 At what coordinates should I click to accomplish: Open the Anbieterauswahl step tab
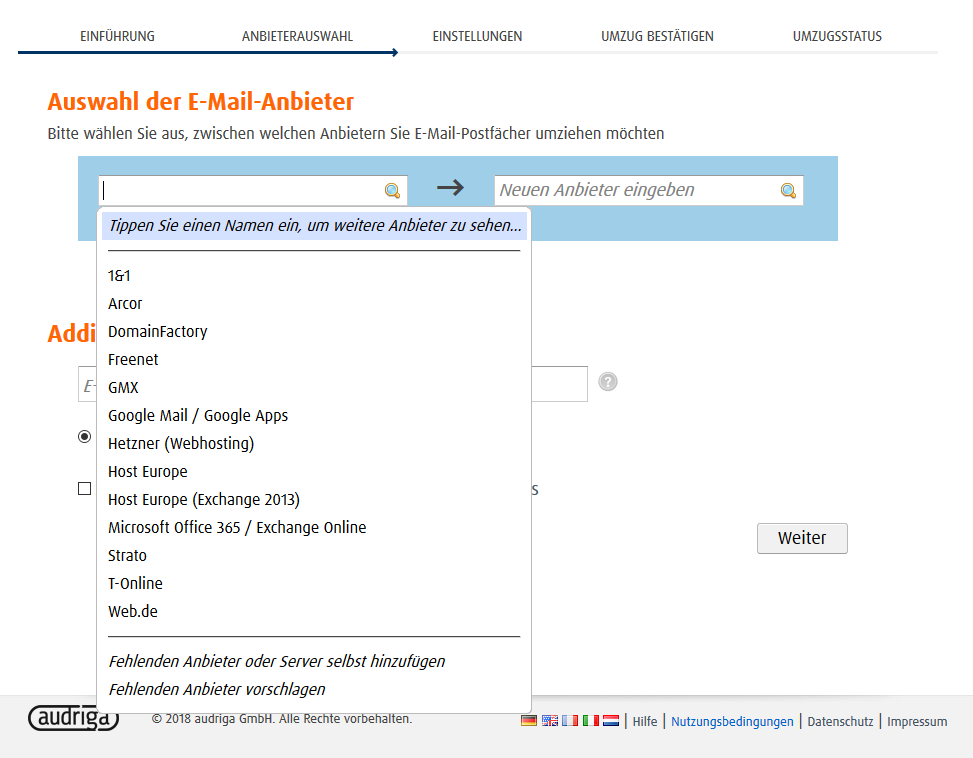tap(297, 36)
